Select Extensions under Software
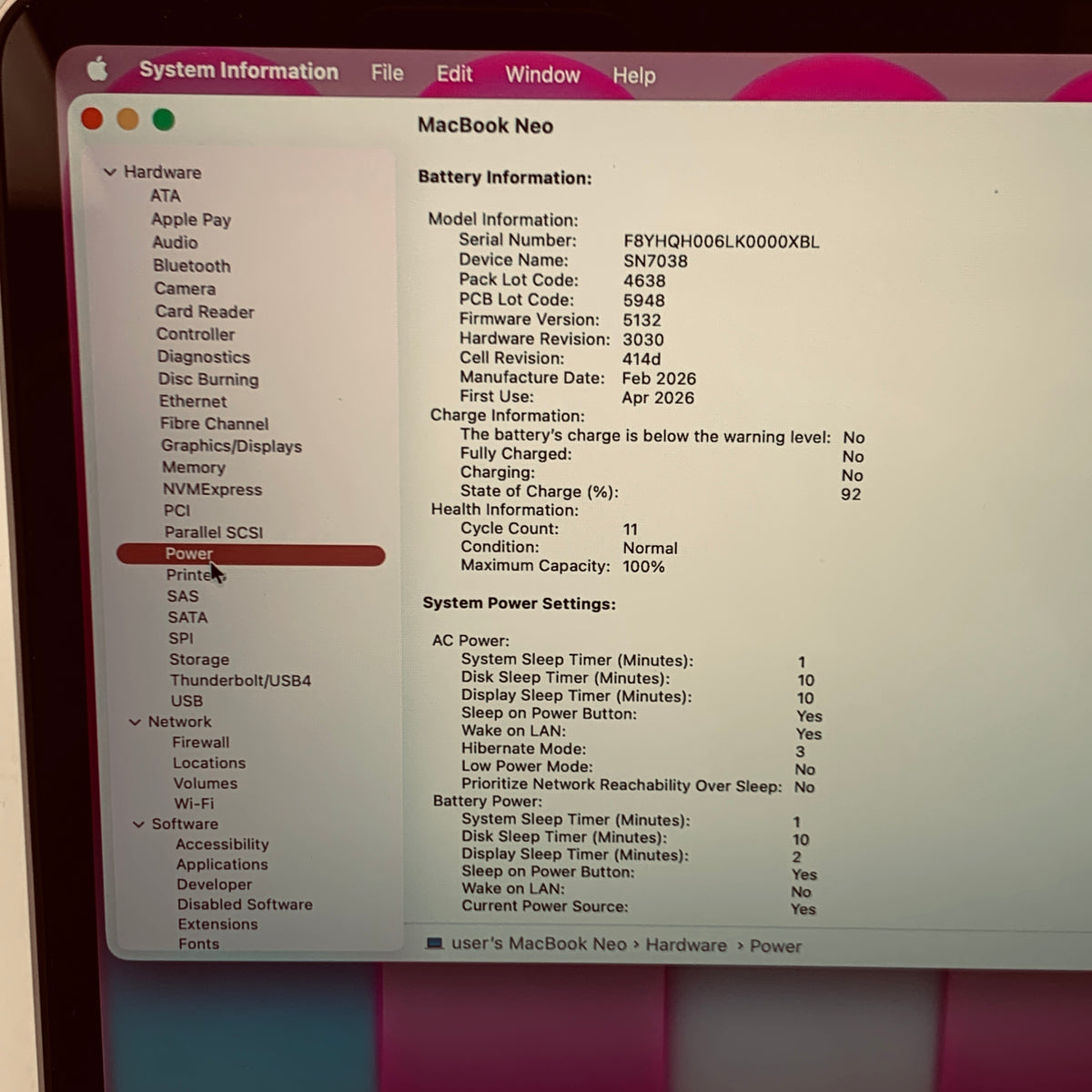 pos(217,925)
